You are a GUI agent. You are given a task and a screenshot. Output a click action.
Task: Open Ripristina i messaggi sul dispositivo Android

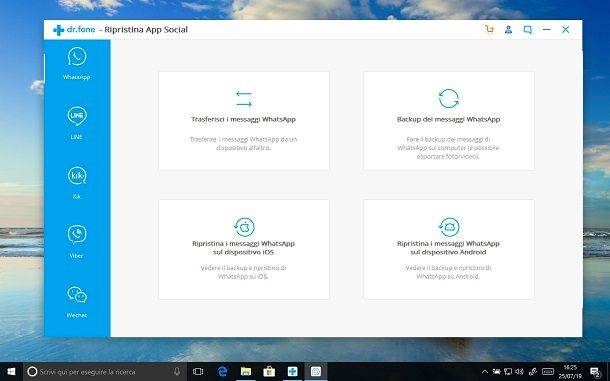click(449, 249)
